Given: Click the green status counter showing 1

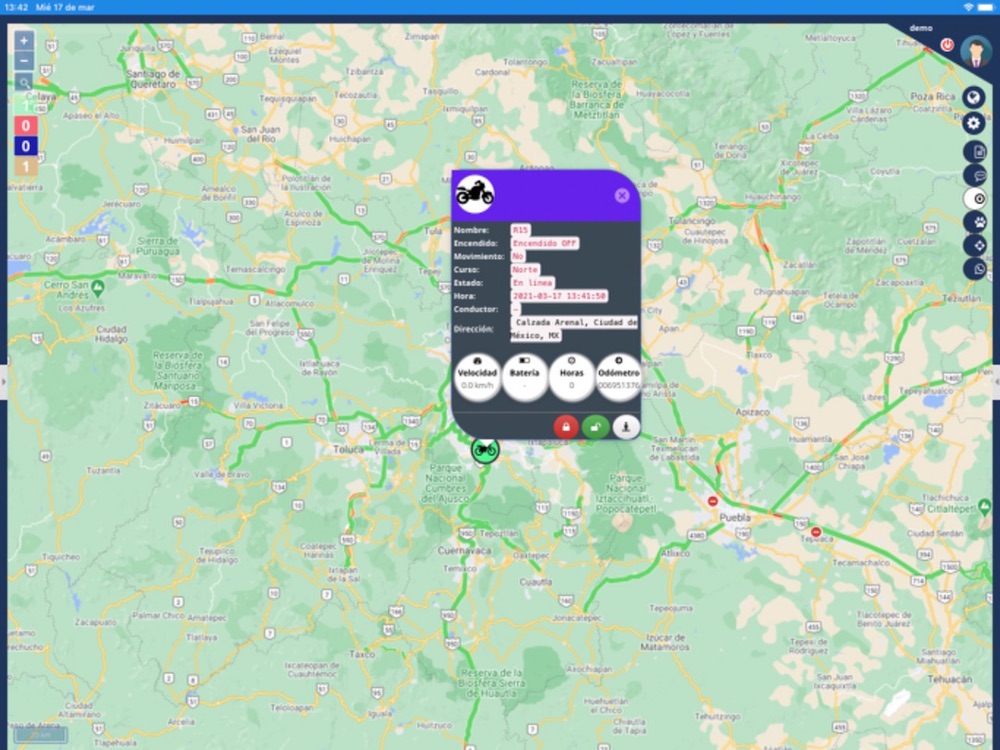Looking at the screenshot, I should 26,105.
